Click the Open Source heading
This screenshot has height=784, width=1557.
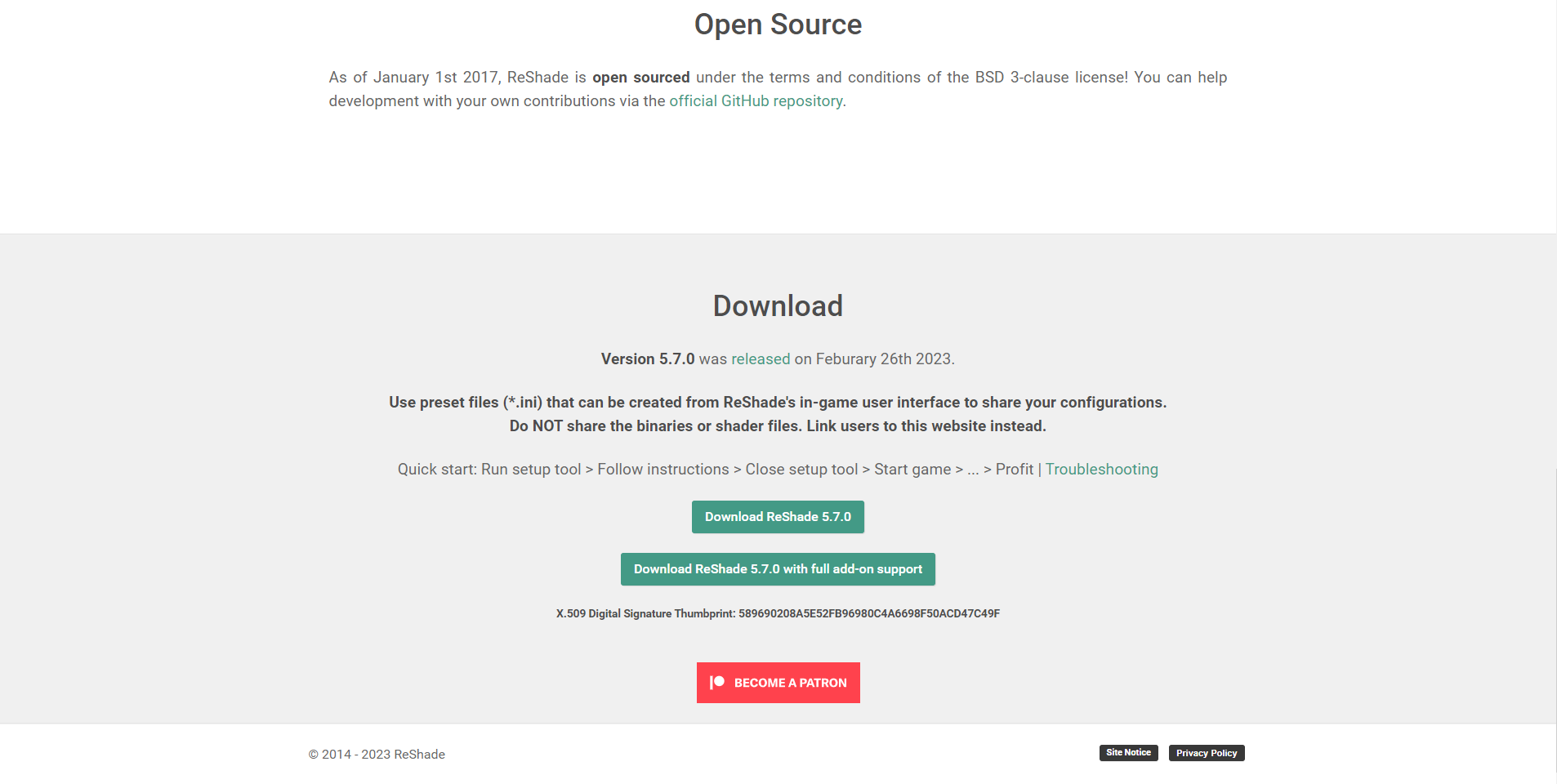[x=778, y=24]
